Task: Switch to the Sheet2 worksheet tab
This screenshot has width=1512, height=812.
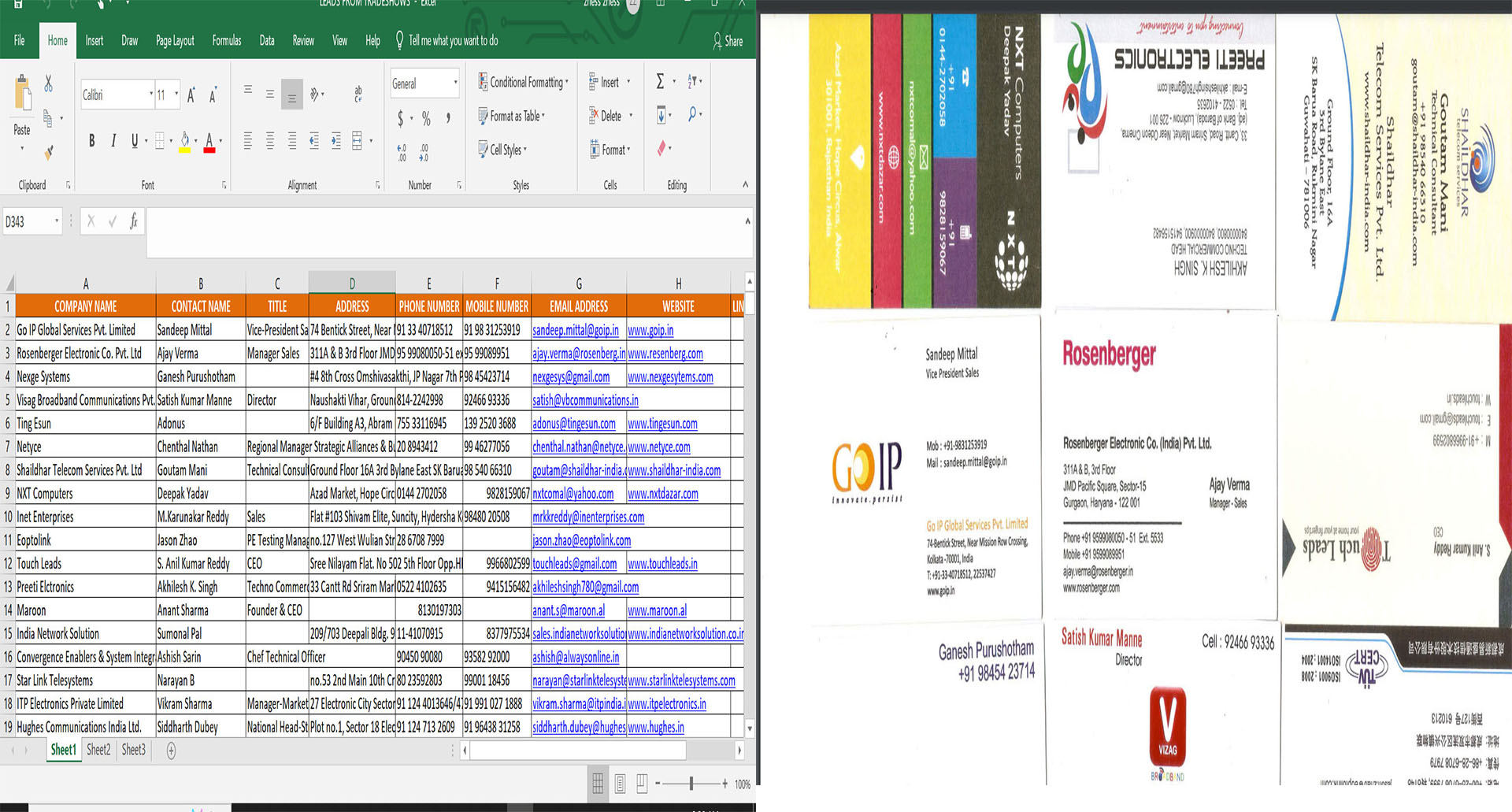Action: (x=98, y=750)
